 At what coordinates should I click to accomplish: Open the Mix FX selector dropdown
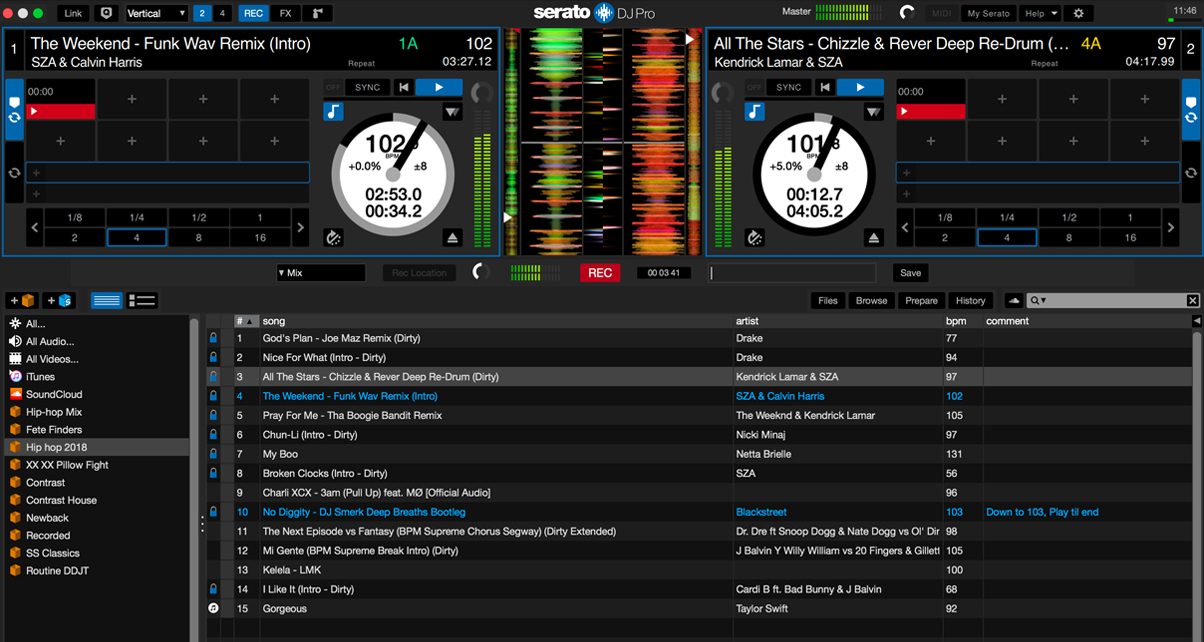click(320, 271)
